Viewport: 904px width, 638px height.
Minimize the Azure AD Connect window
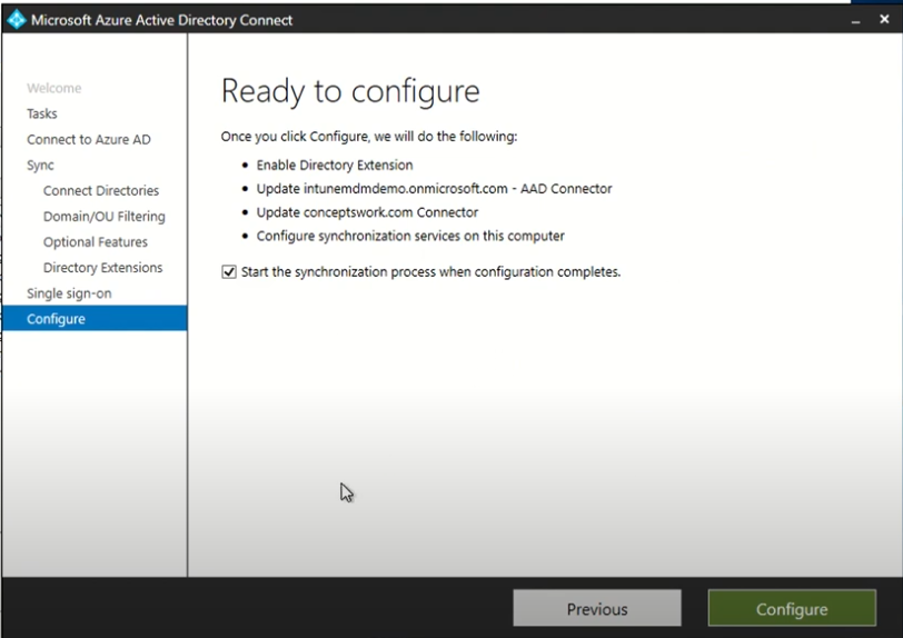[x=856, y=19]
